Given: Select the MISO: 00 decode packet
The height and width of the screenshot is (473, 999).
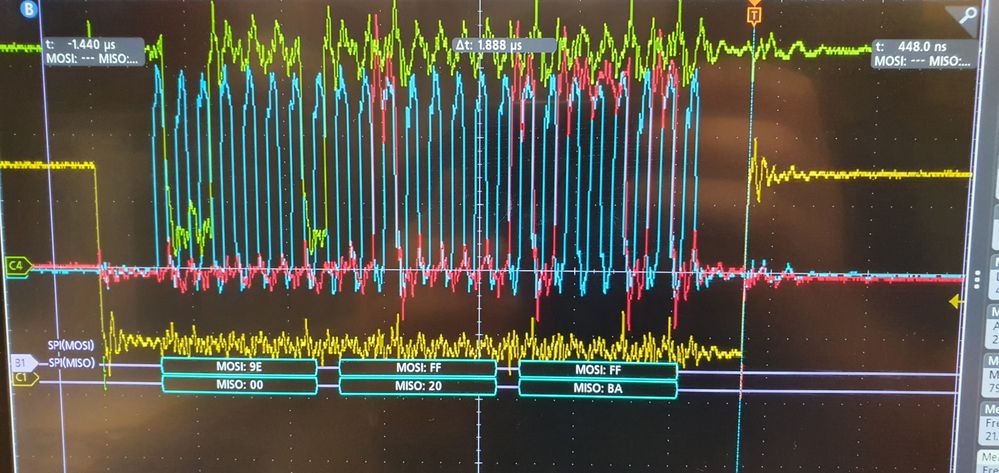Looking at the screenshot, I should (x=240, y=385).
